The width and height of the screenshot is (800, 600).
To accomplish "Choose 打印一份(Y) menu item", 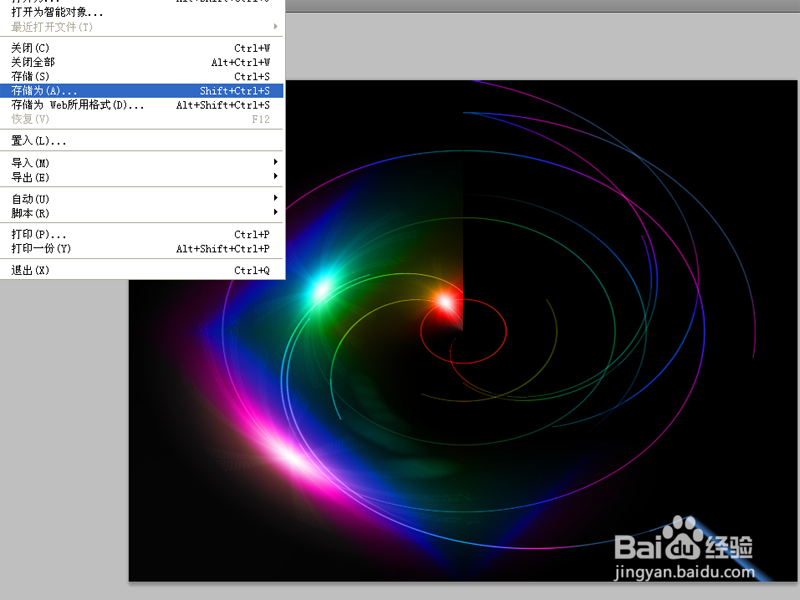I will click(142, 248).
